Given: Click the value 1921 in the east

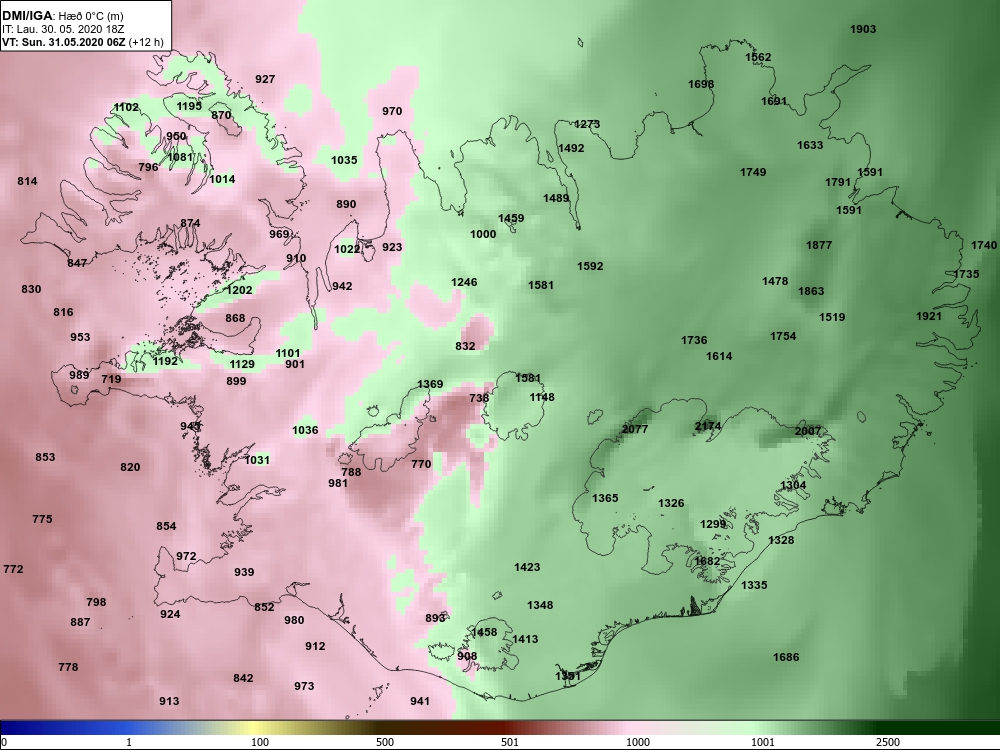Looking at the screenshot, I should [x=929, y=316].
